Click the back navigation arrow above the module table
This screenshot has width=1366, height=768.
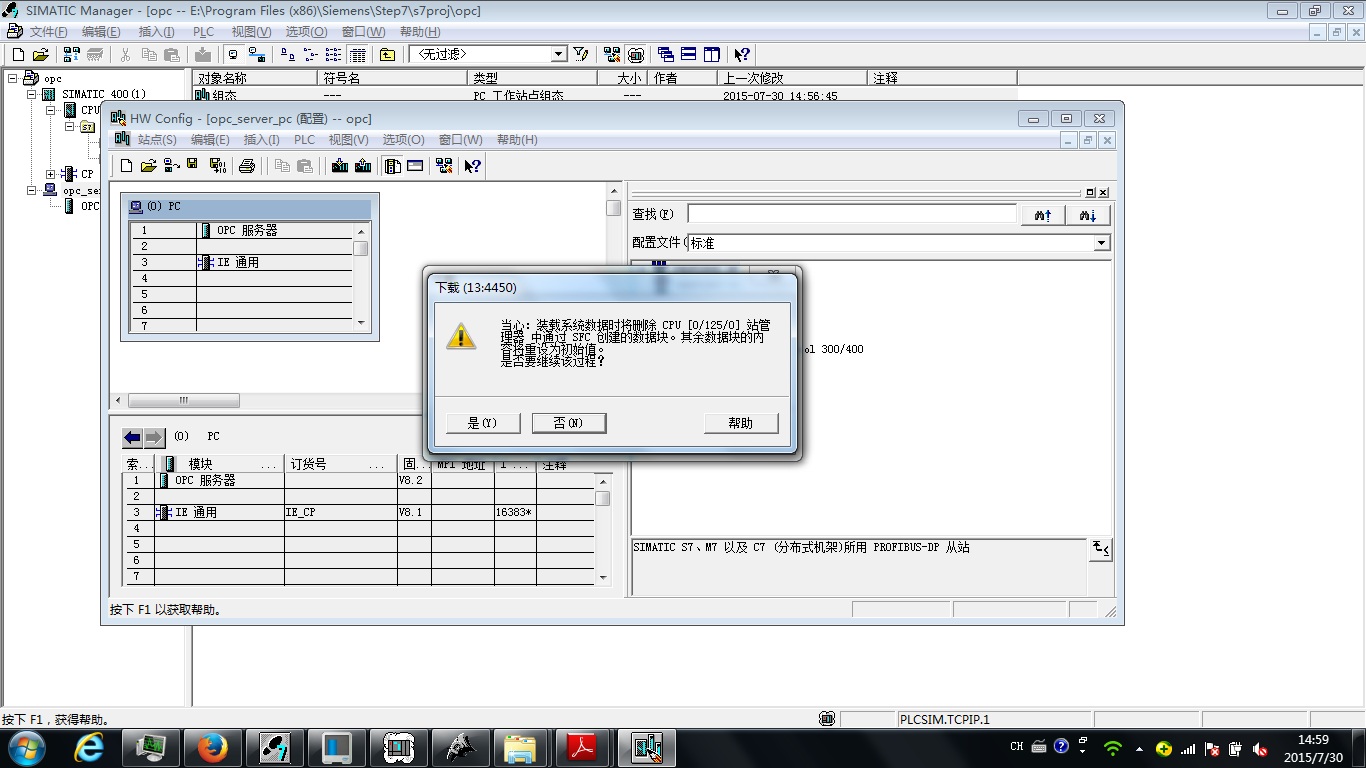[132, 438]
